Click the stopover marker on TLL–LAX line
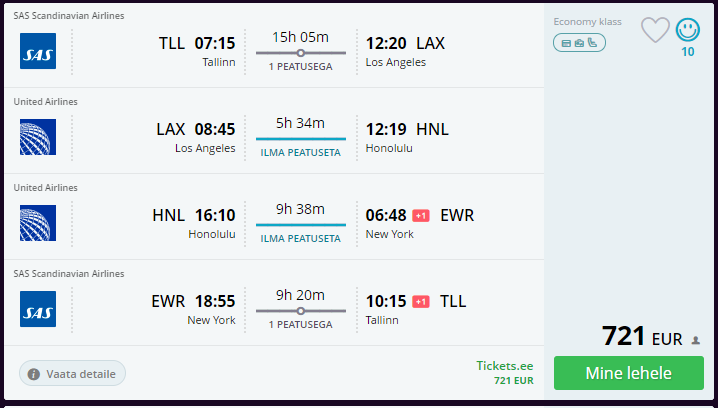 click(x=300, y=53)
